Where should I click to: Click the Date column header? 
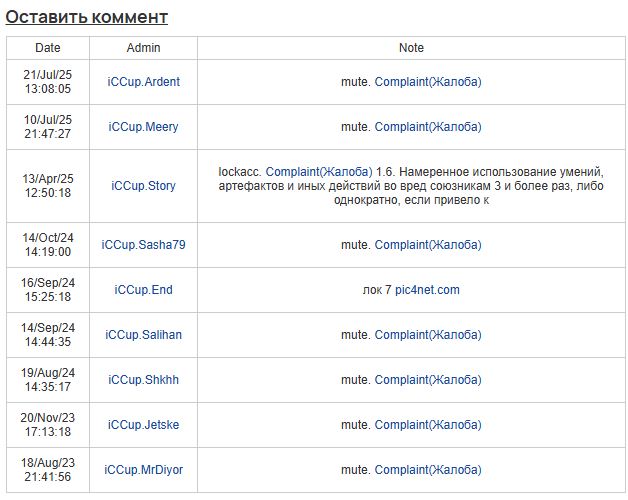tap(48, 48)
